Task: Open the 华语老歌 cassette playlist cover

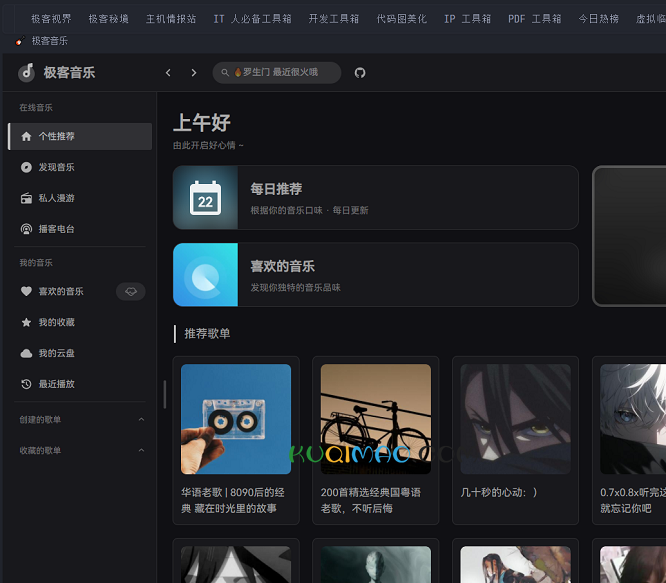Action: (x=236, y=418)
